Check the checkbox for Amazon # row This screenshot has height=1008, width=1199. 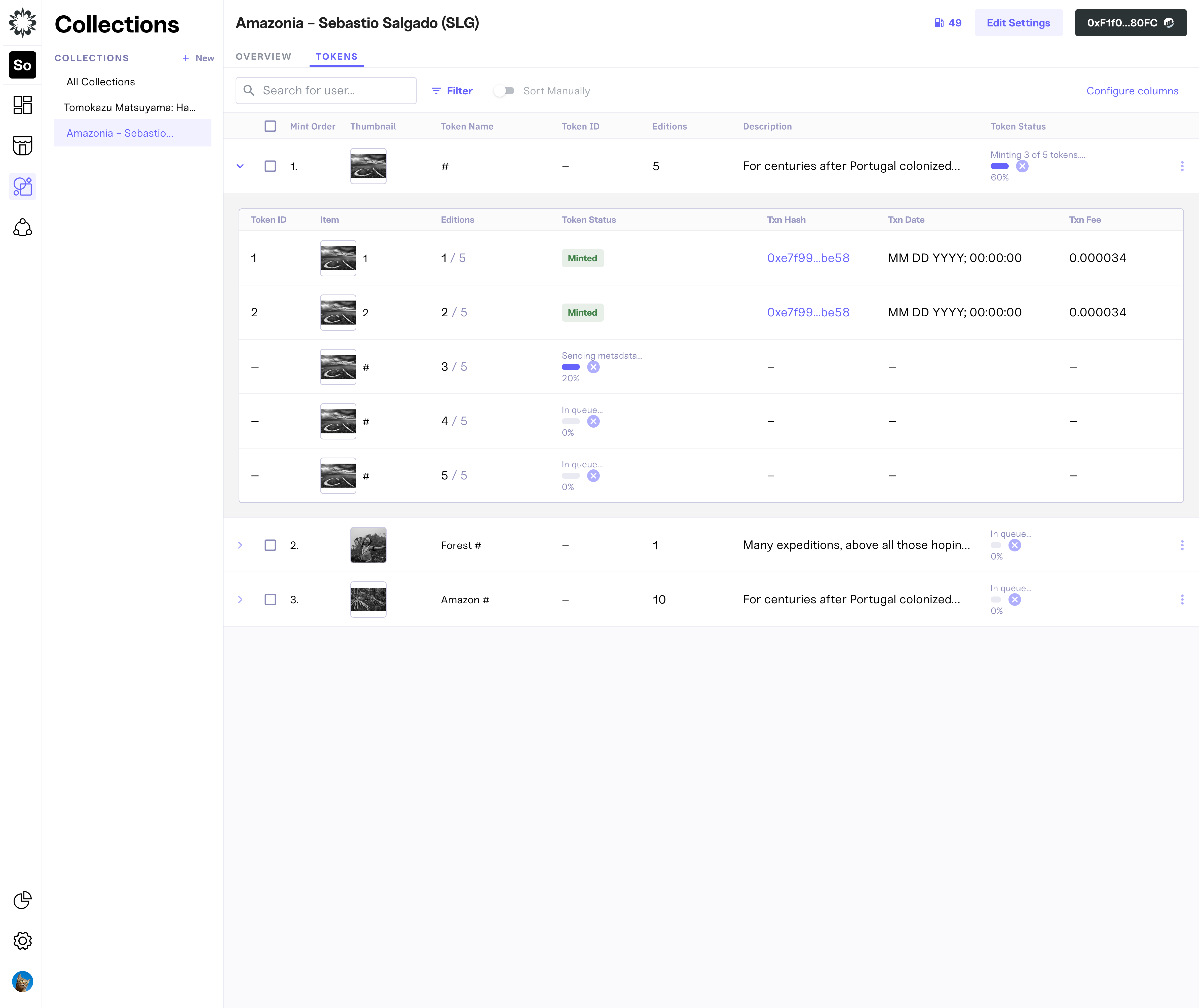click(270, 600)
